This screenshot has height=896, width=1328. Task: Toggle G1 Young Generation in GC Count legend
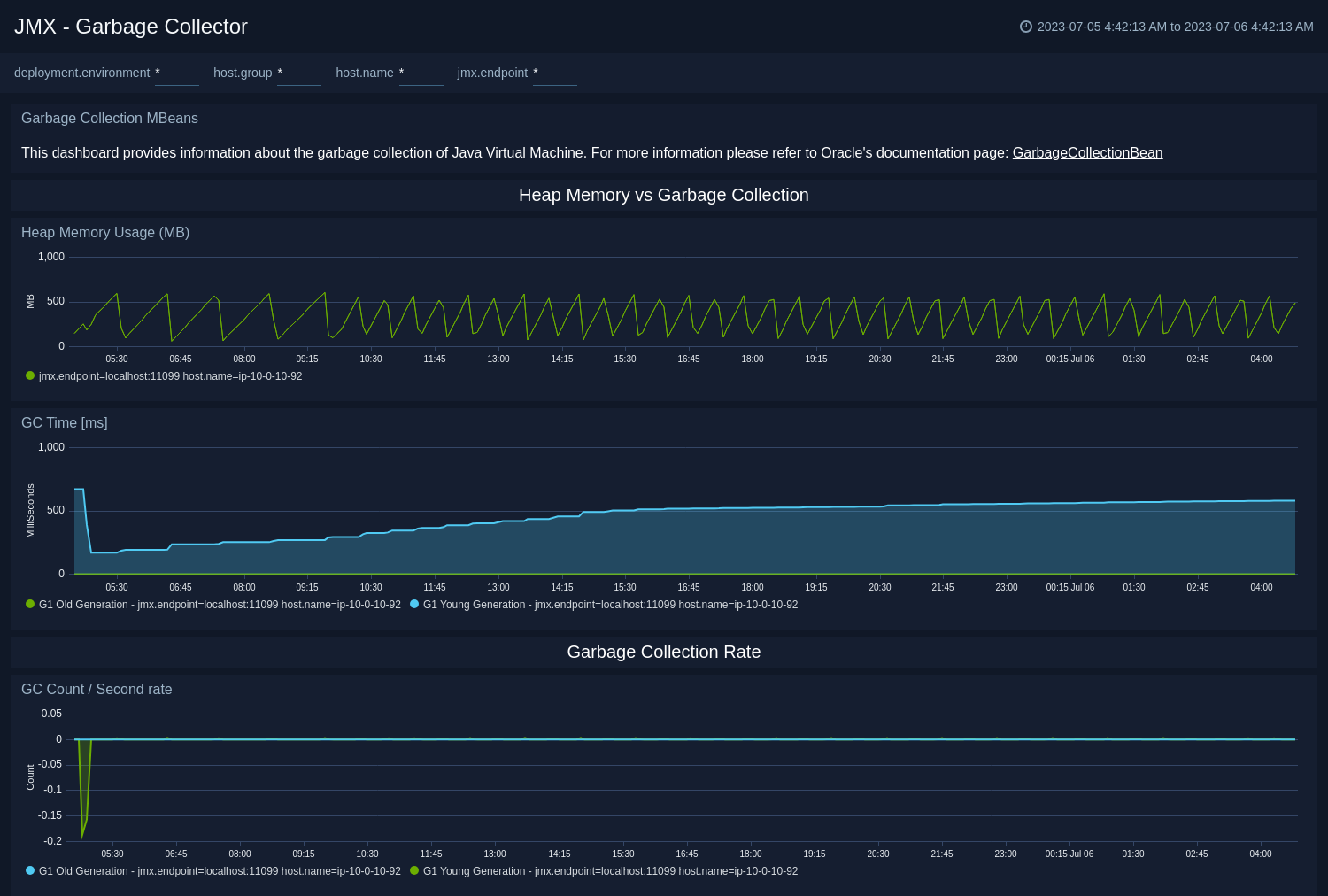click(x=604, y=871)
